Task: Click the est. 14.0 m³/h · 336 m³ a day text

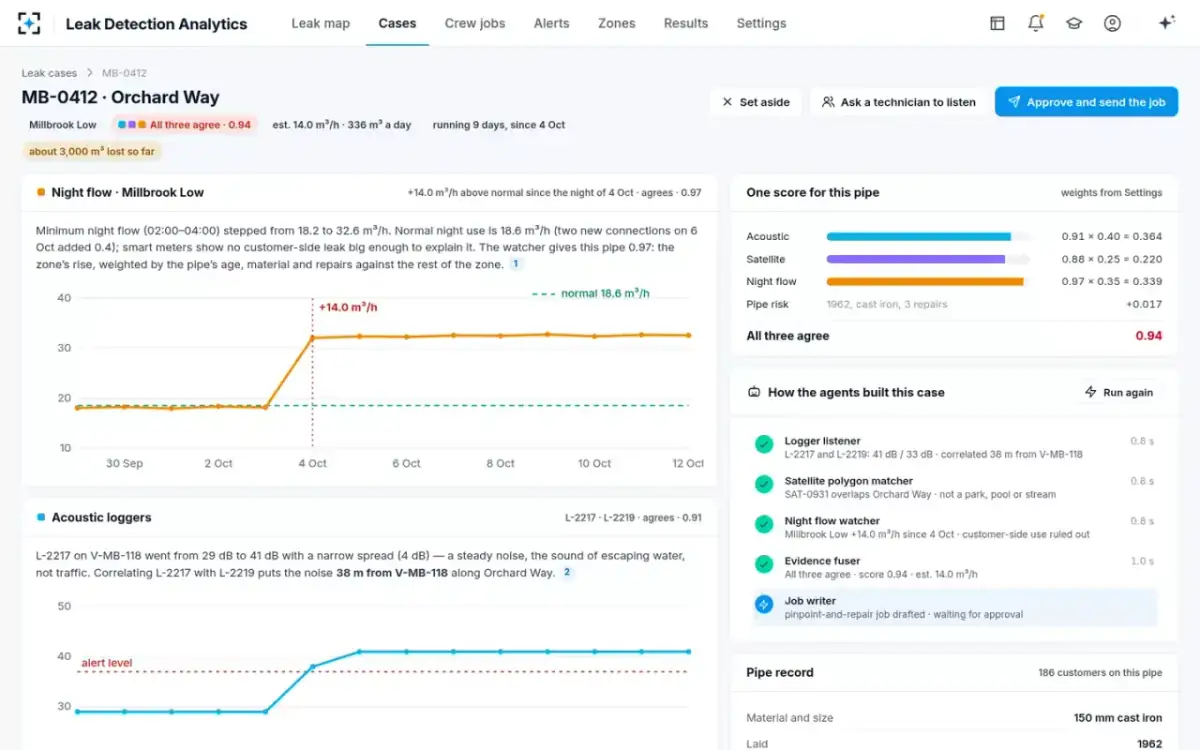Action: pos(341,125)
